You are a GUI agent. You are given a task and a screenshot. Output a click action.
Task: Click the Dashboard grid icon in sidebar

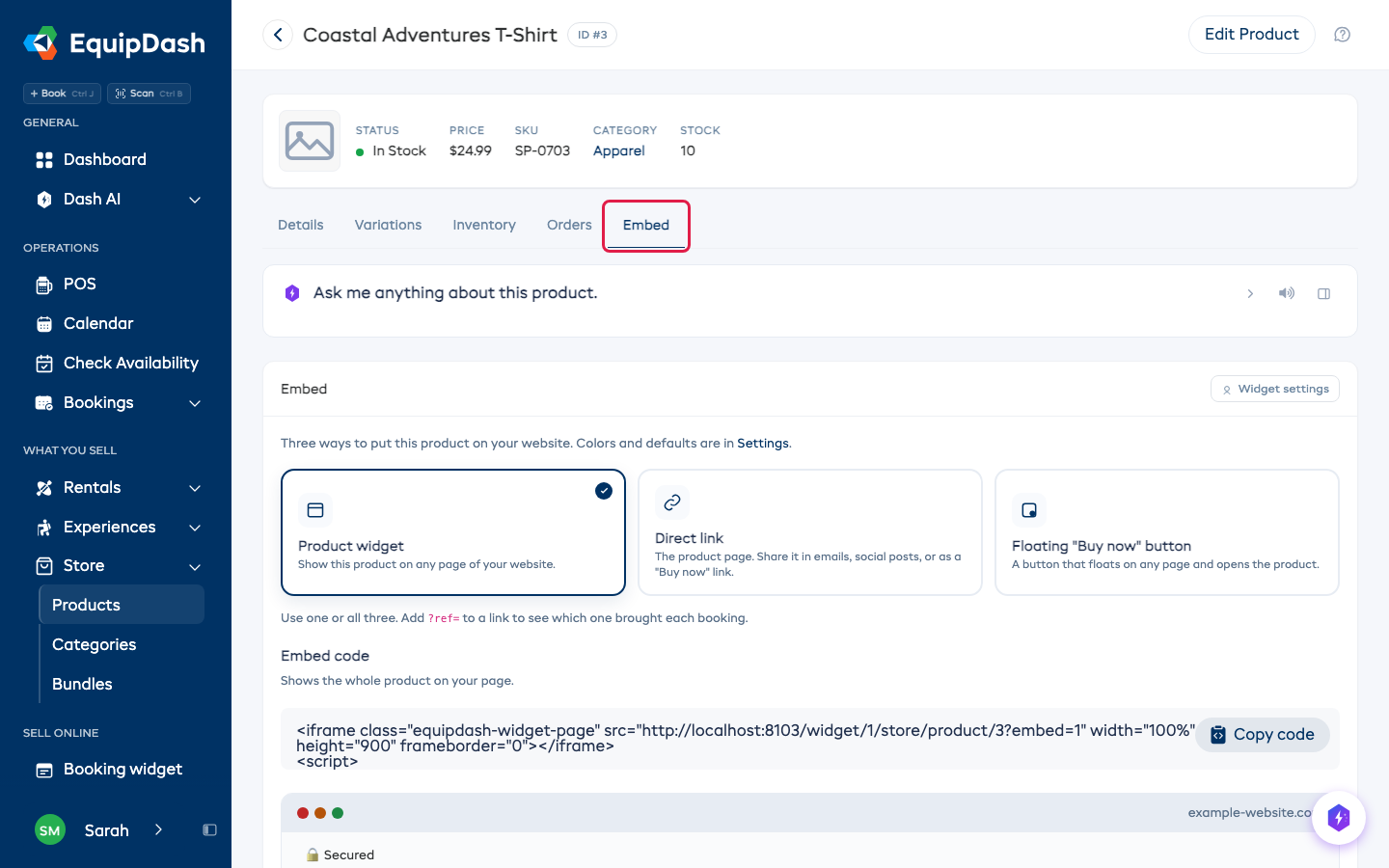point(44,160)
